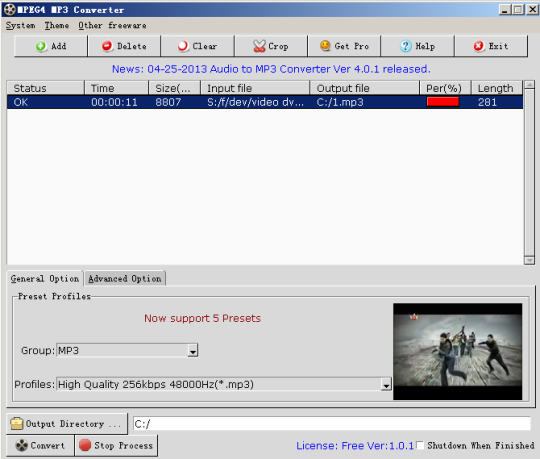Open the Theme menu

point(57,26)
